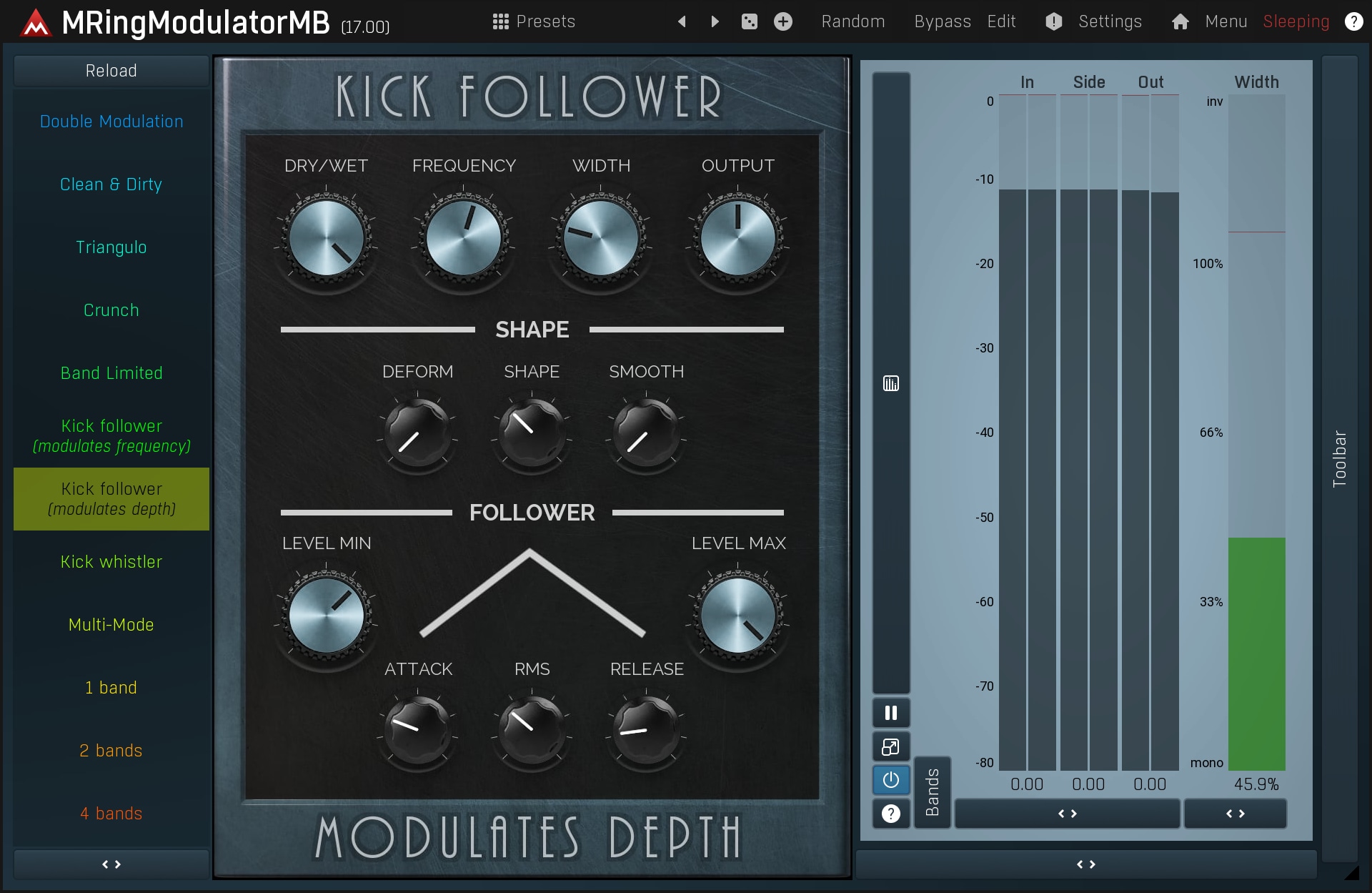
Task: Click the random dice icon
Action: coord(749,21)
